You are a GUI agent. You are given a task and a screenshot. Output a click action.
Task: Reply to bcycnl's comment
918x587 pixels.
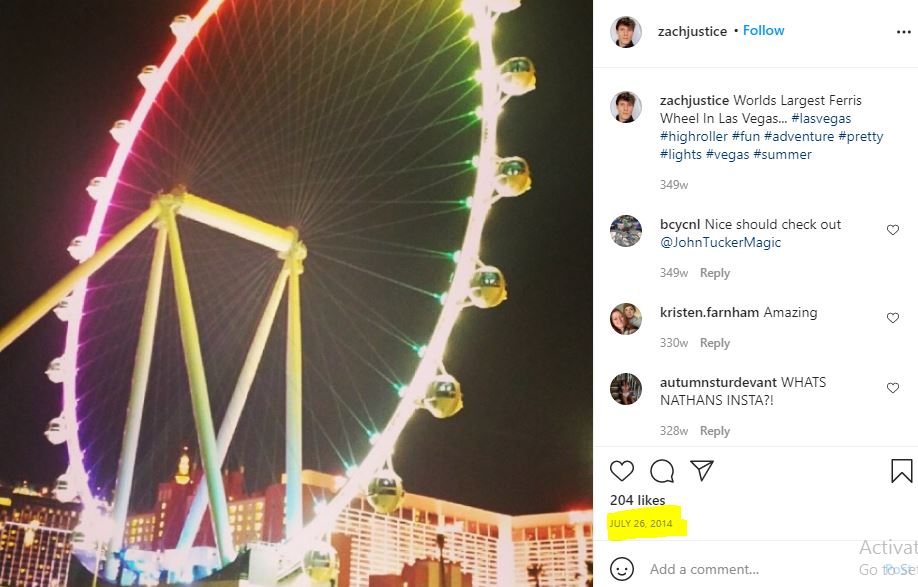pos(715,273)
